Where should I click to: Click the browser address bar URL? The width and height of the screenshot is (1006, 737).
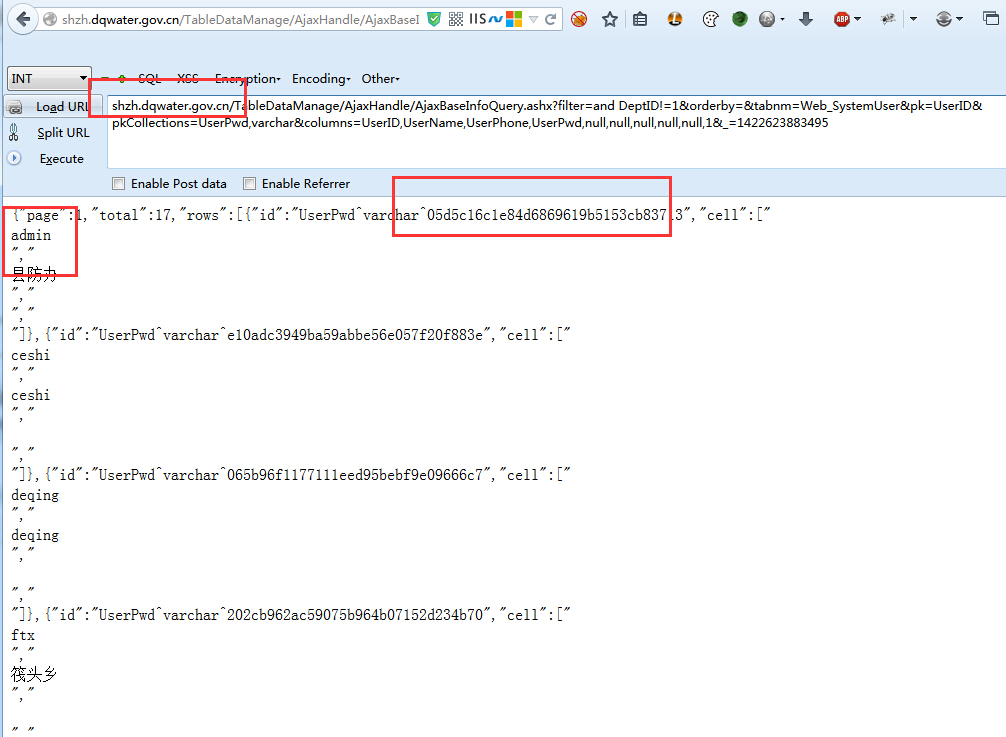pyautogui.click(x=240, y=19)
